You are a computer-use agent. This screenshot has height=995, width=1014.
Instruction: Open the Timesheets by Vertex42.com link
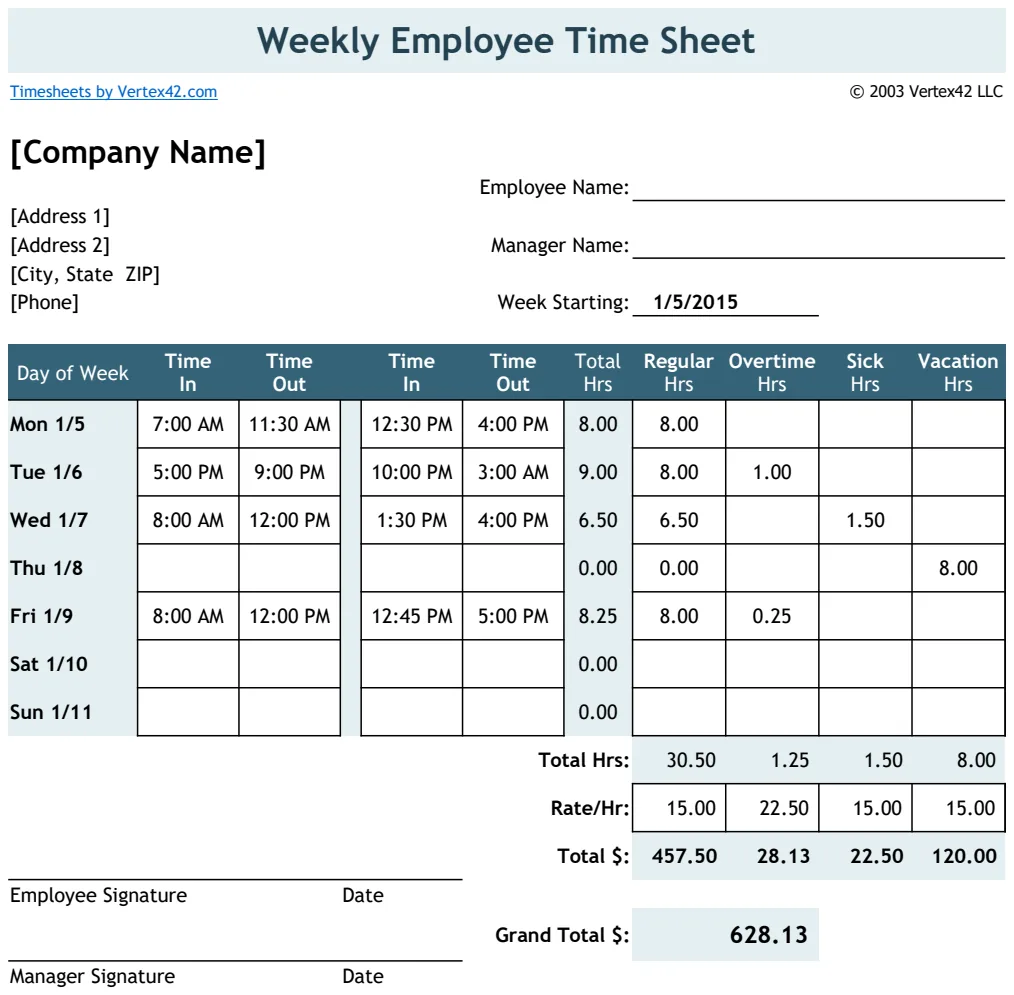coord(113,92)
